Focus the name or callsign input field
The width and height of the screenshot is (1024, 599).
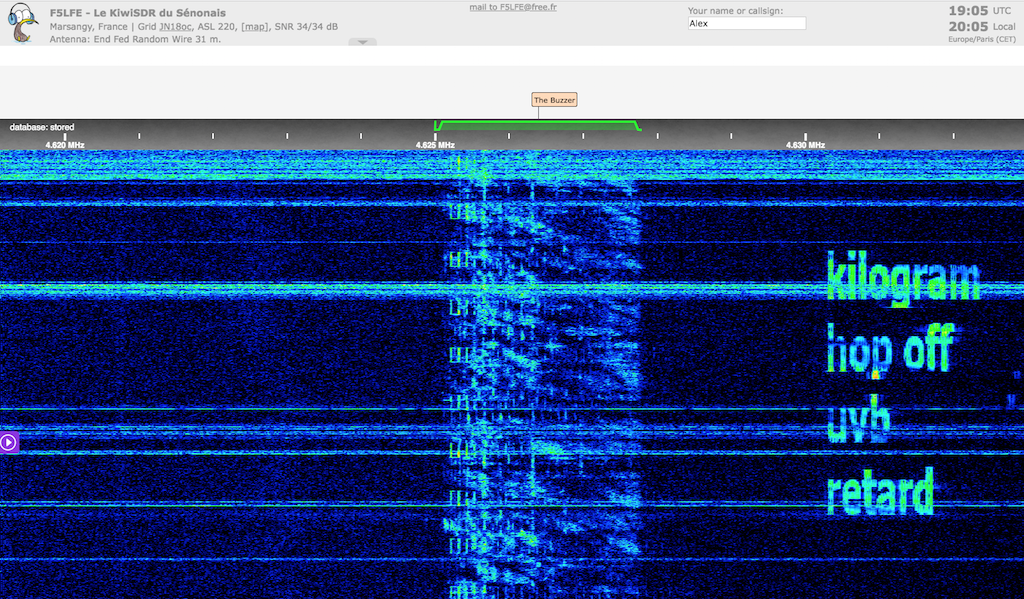pos(746,23)
